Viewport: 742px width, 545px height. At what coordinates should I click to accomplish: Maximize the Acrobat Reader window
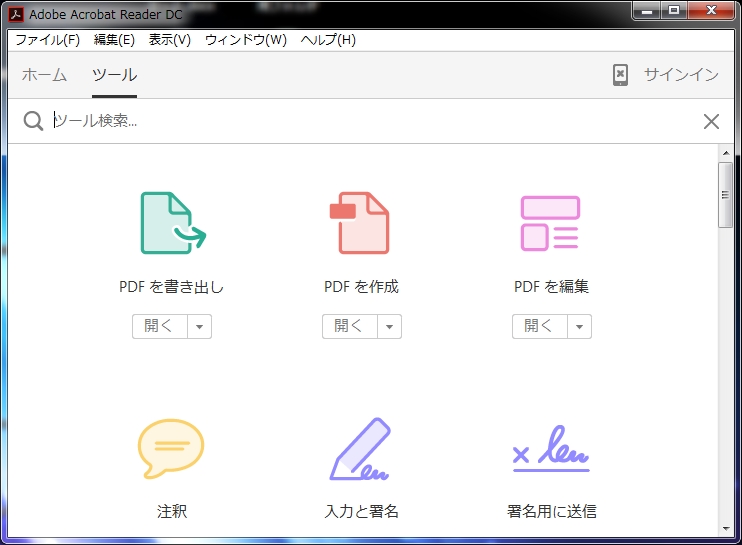point(674,11)
